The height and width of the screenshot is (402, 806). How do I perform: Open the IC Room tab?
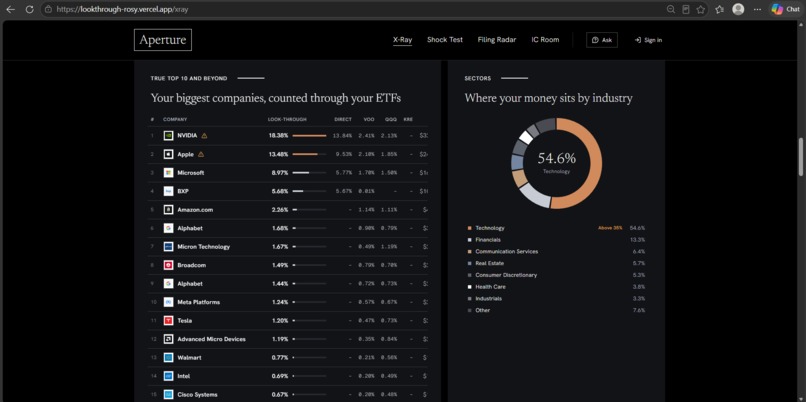[545, 40]
